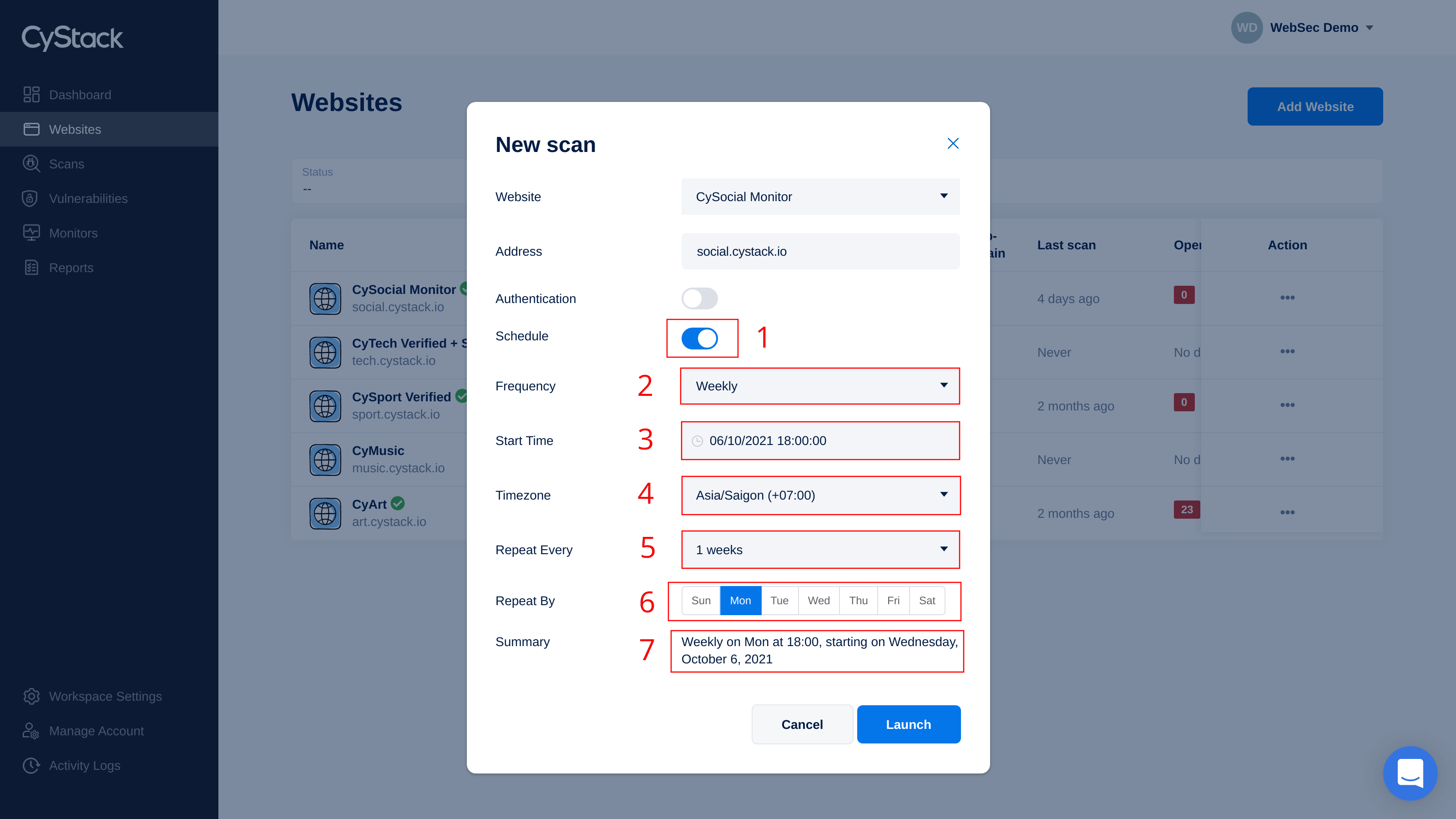Open the Timezone dropdown Asia/Saigon
The height and width of the screenshot is (819, 1456).
[820, 495]
